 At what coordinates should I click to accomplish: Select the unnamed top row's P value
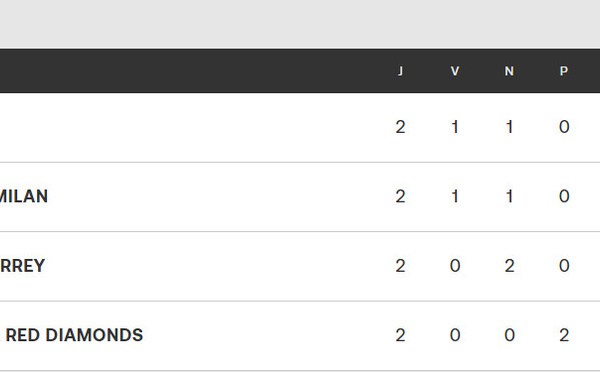click(x=564, y=127)
